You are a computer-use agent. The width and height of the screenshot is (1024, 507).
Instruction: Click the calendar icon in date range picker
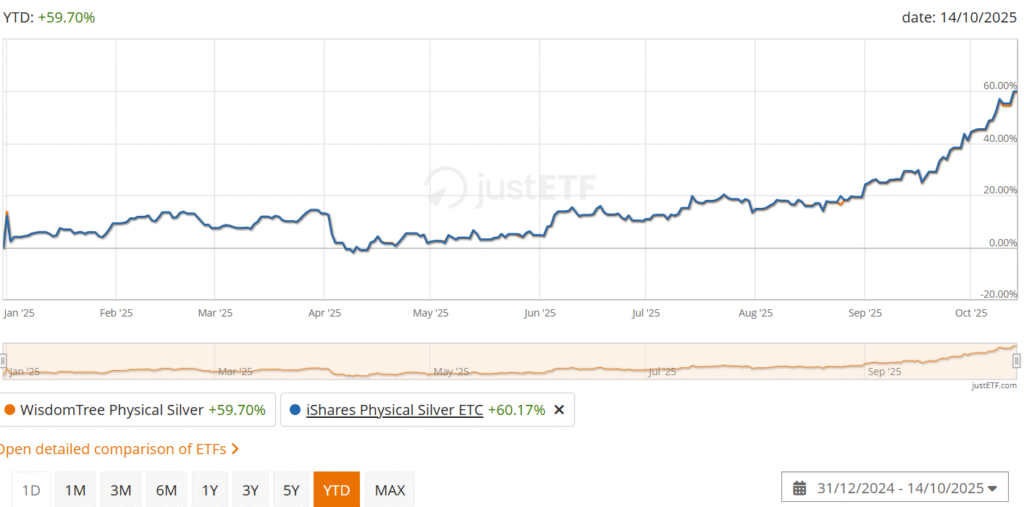[x=799, y=489]
